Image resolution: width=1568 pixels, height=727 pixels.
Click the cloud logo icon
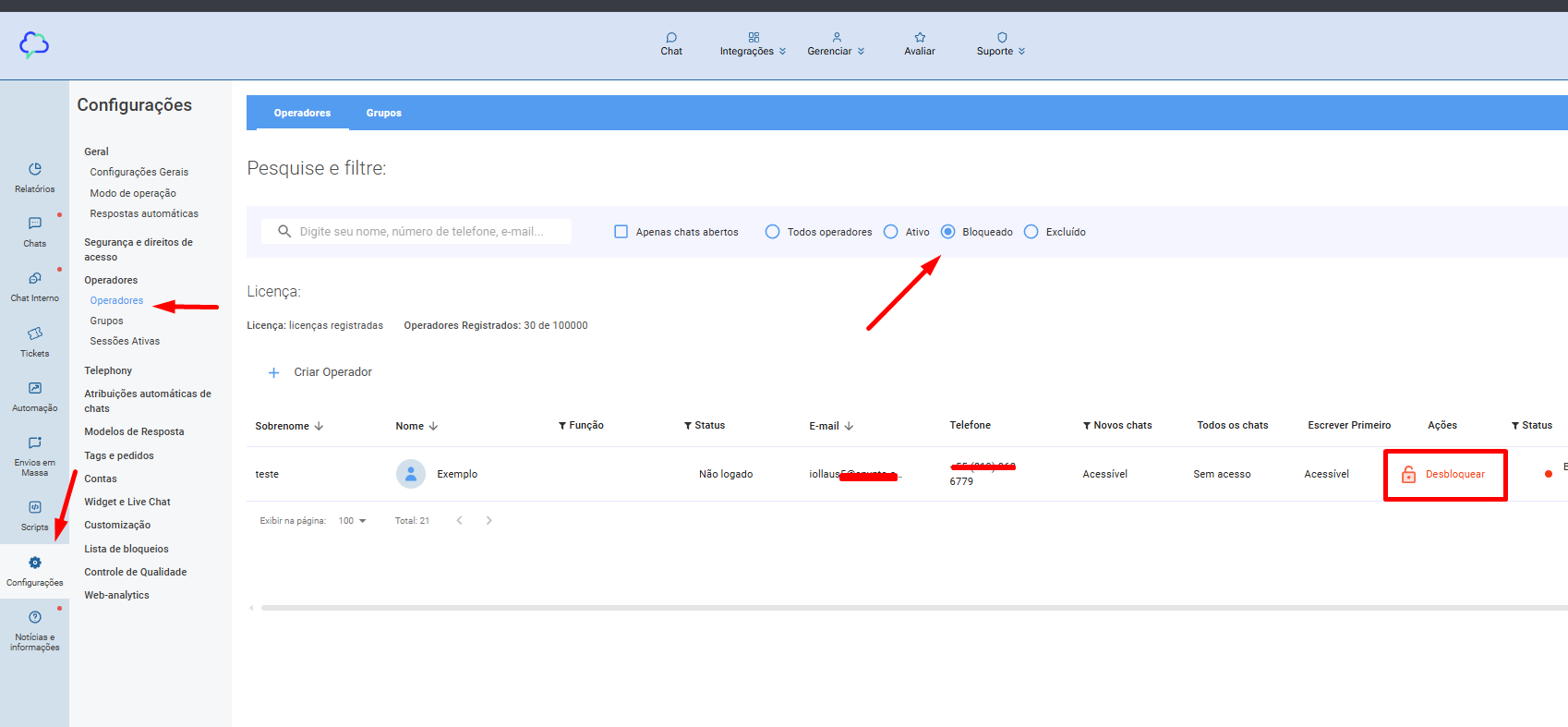click(x=34, y=44)
